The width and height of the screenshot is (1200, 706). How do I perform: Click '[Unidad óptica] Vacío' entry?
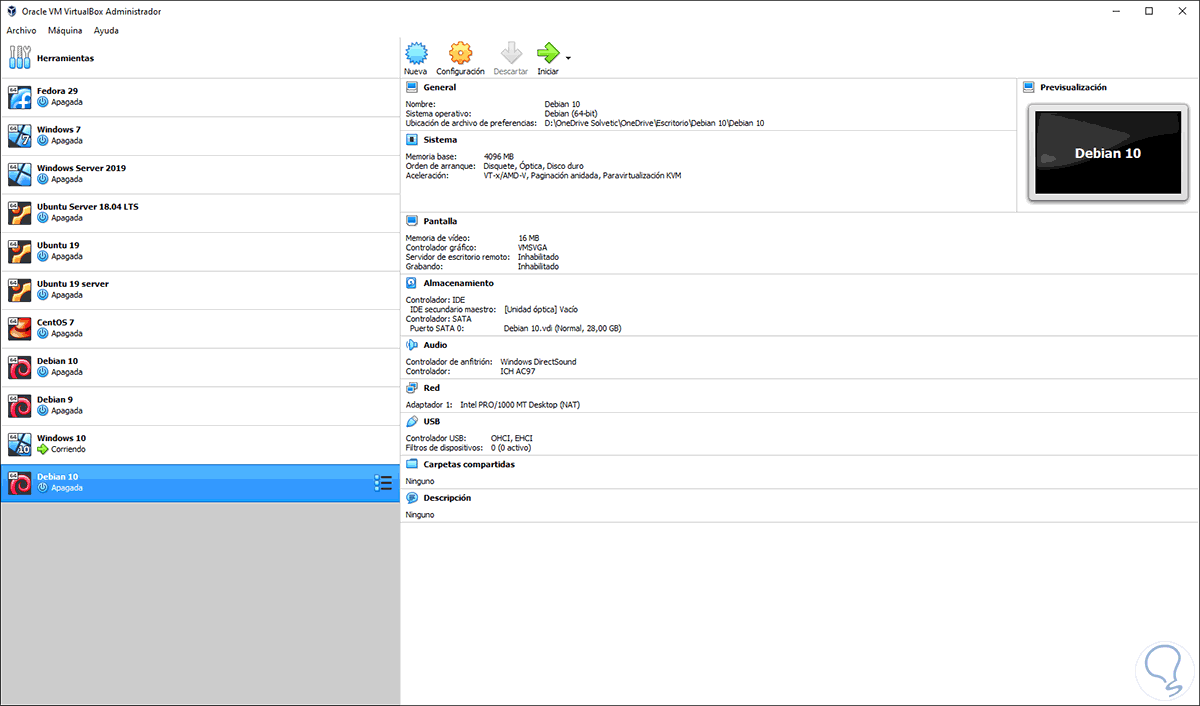[x=542, y=309]
